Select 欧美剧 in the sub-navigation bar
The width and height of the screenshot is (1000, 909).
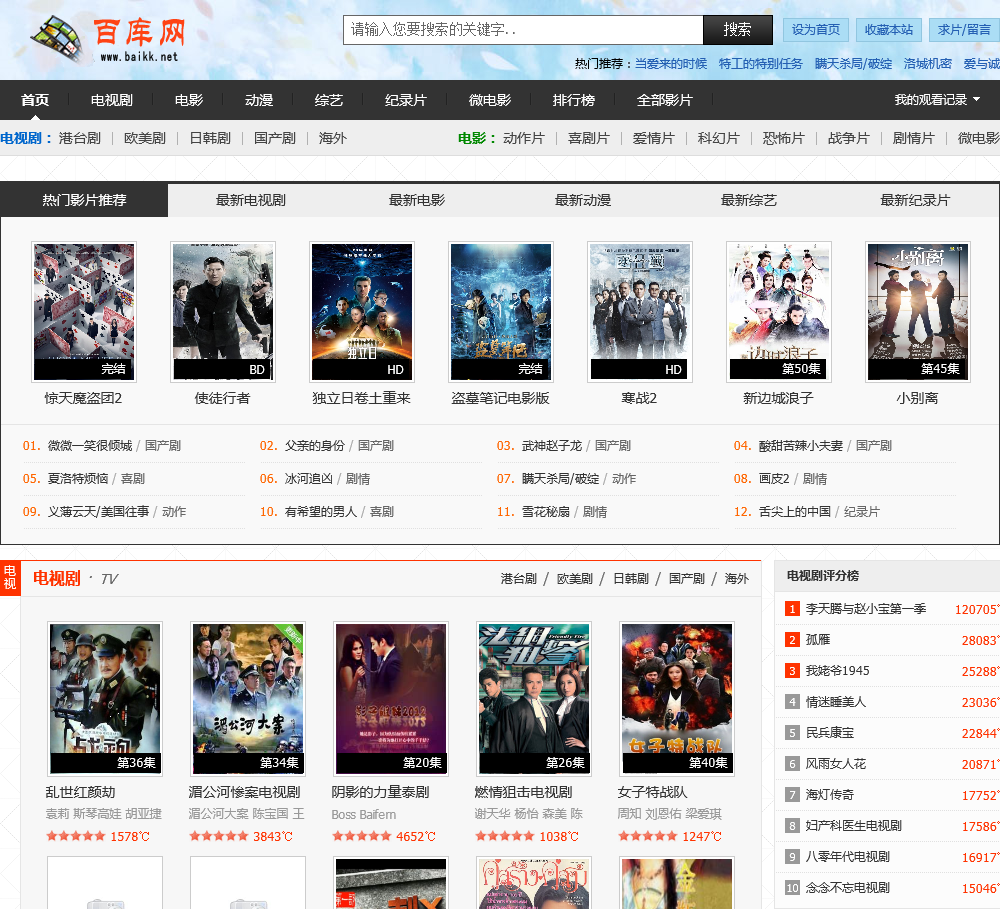145,138
